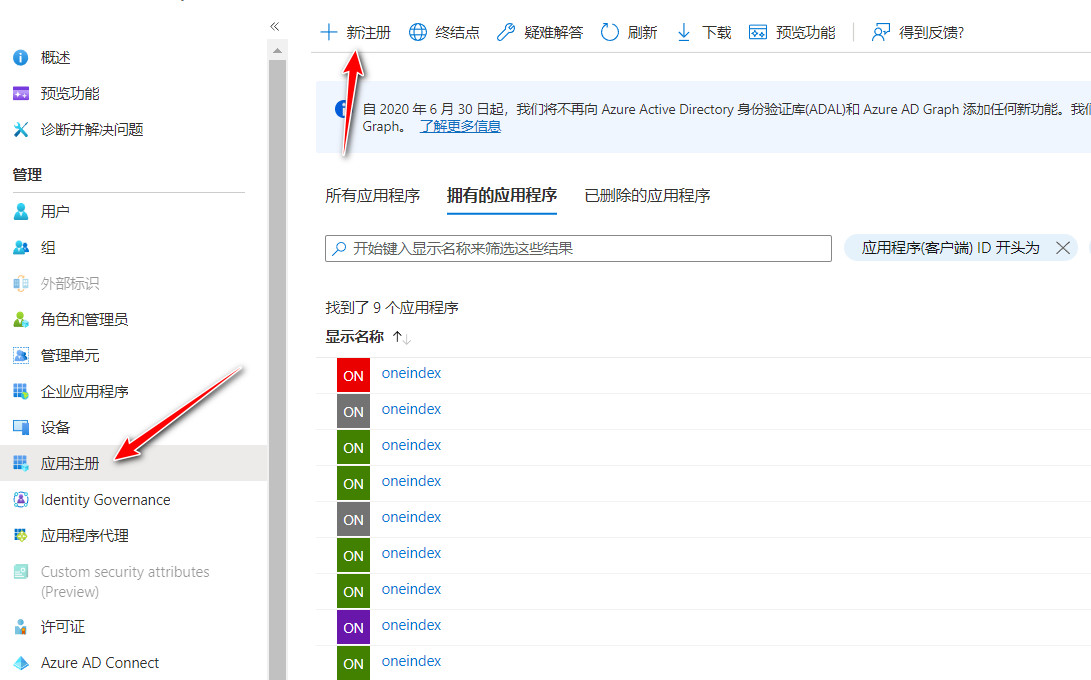The image size is (1091, 680).
Task: Collapse the left sidebar with the double chevron
Action: click(x=275, y=26)
